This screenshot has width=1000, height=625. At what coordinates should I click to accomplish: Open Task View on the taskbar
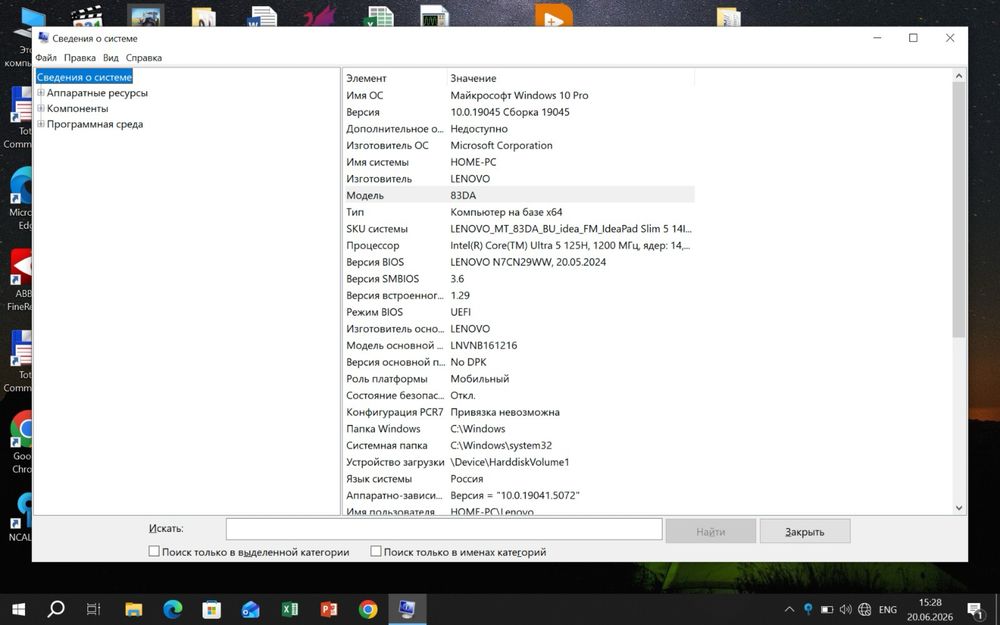point(93,610)
